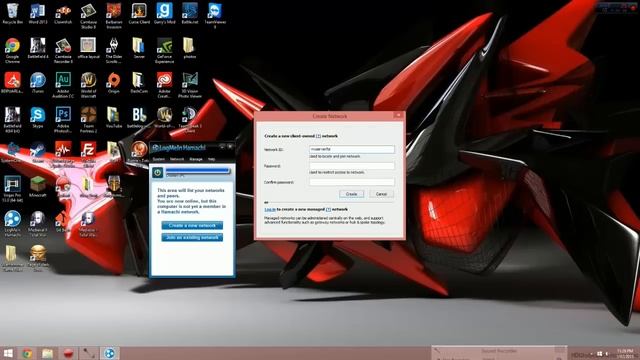Select the Battlefield 4 desktop icon
Image resolution: width=640 pixels, height=360 pixels.
(x=38, y=48)
